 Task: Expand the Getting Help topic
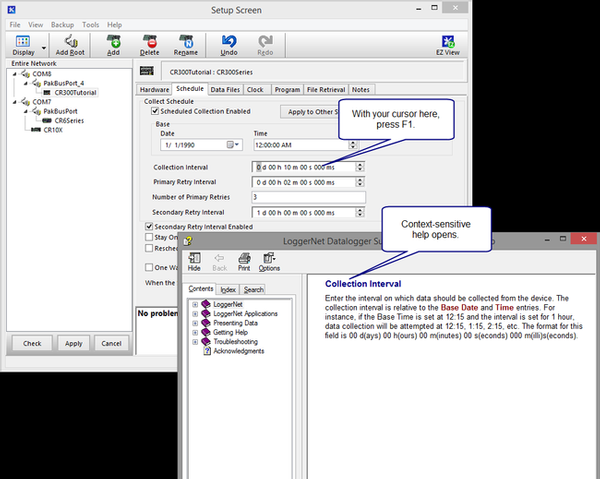(x=195, y=332)
